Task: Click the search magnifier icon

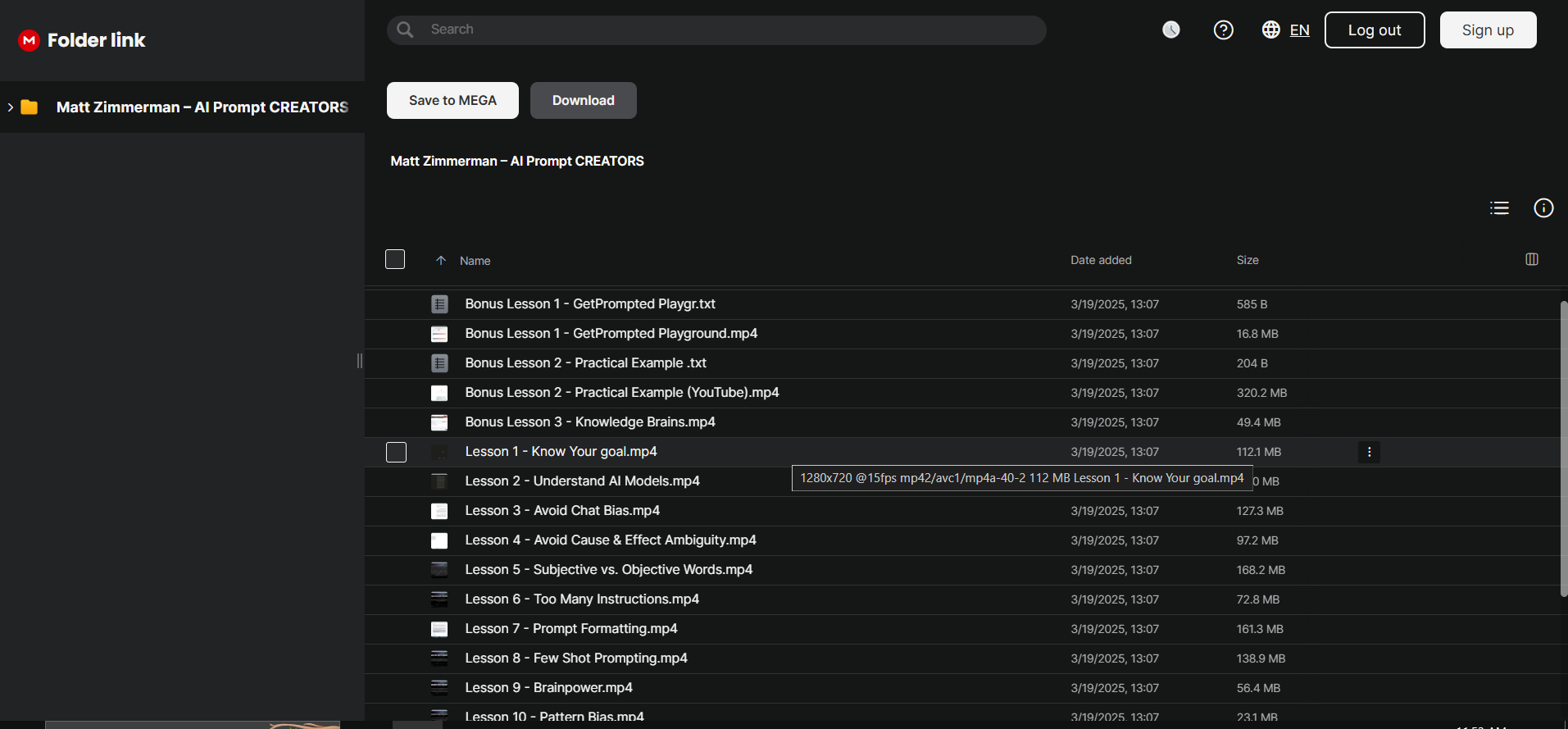Action: point(405,30)
